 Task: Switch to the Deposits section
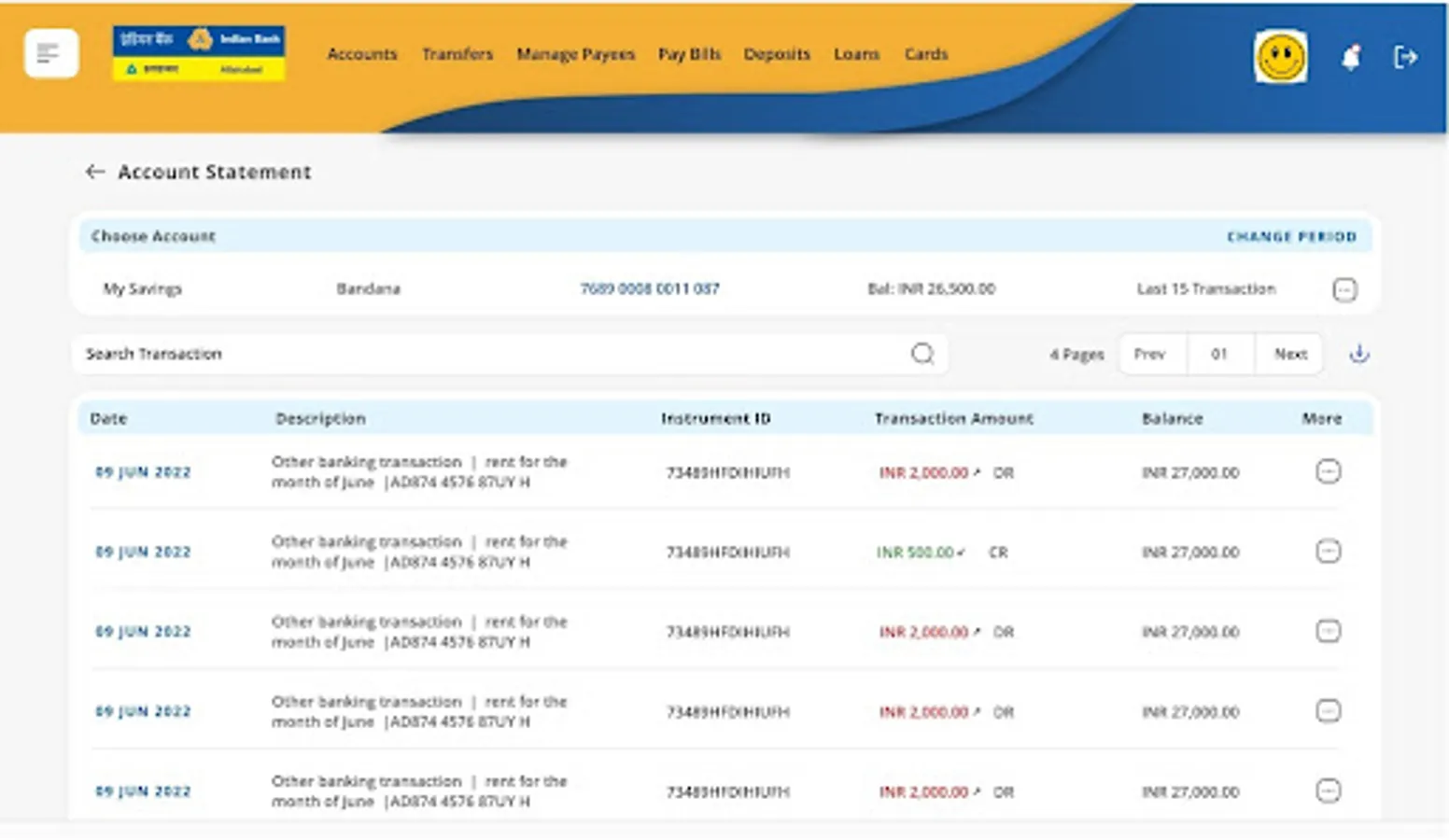pos(776,54)
